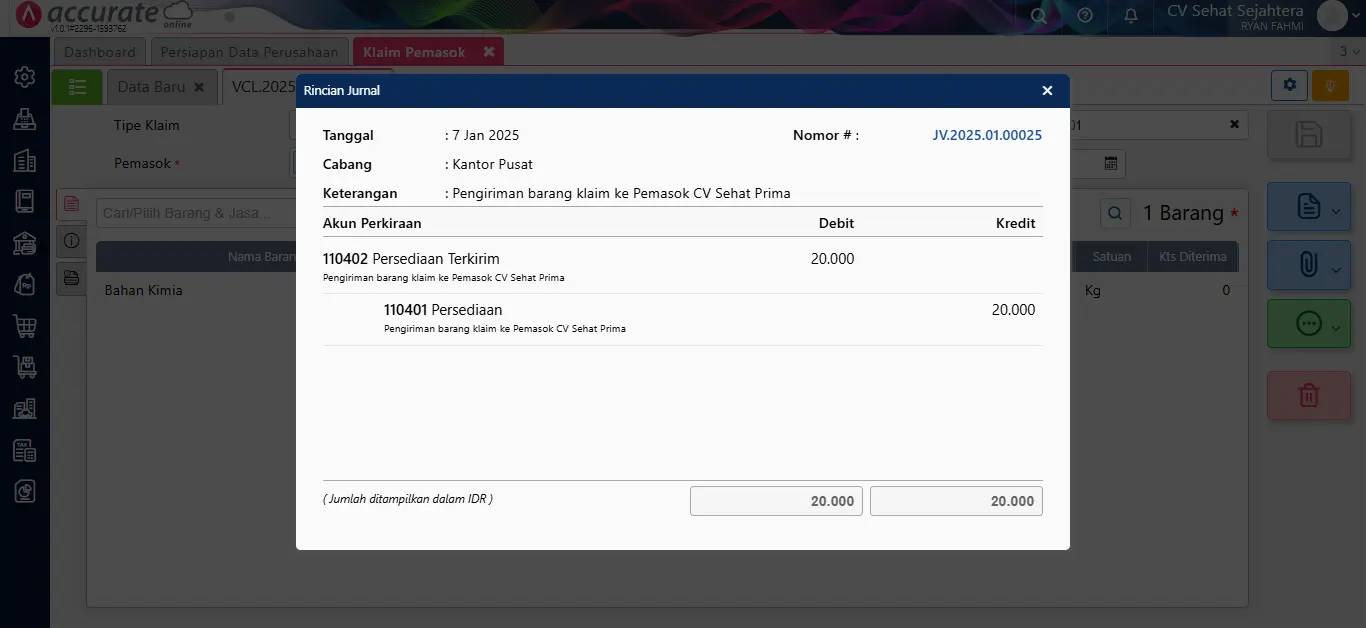Open the factory manufacturing sidebar icon
Viewport: 1366px width, 628px height.
coord(25,408)
